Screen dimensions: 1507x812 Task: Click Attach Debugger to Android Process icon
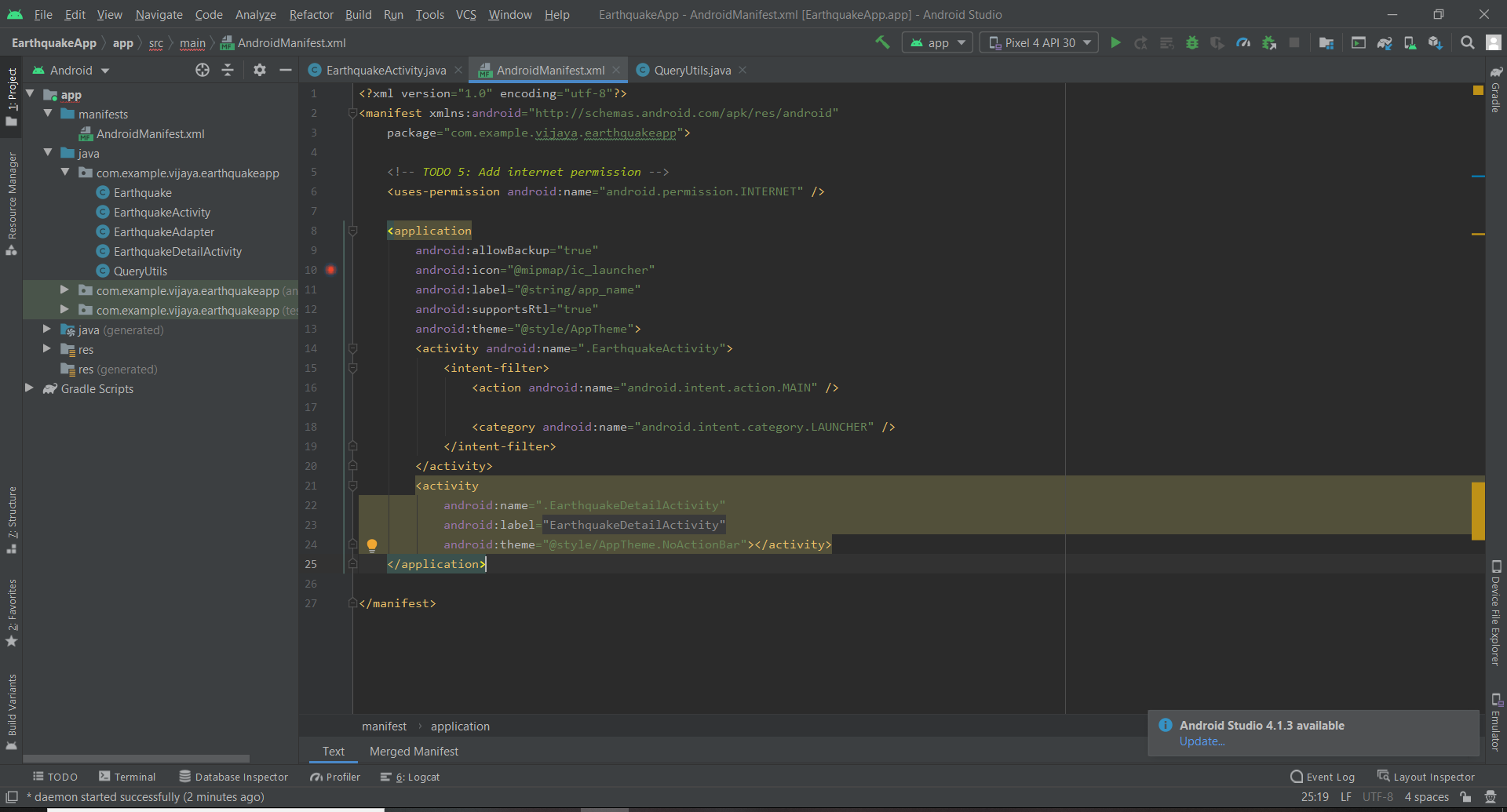(x=1269, y=42)
